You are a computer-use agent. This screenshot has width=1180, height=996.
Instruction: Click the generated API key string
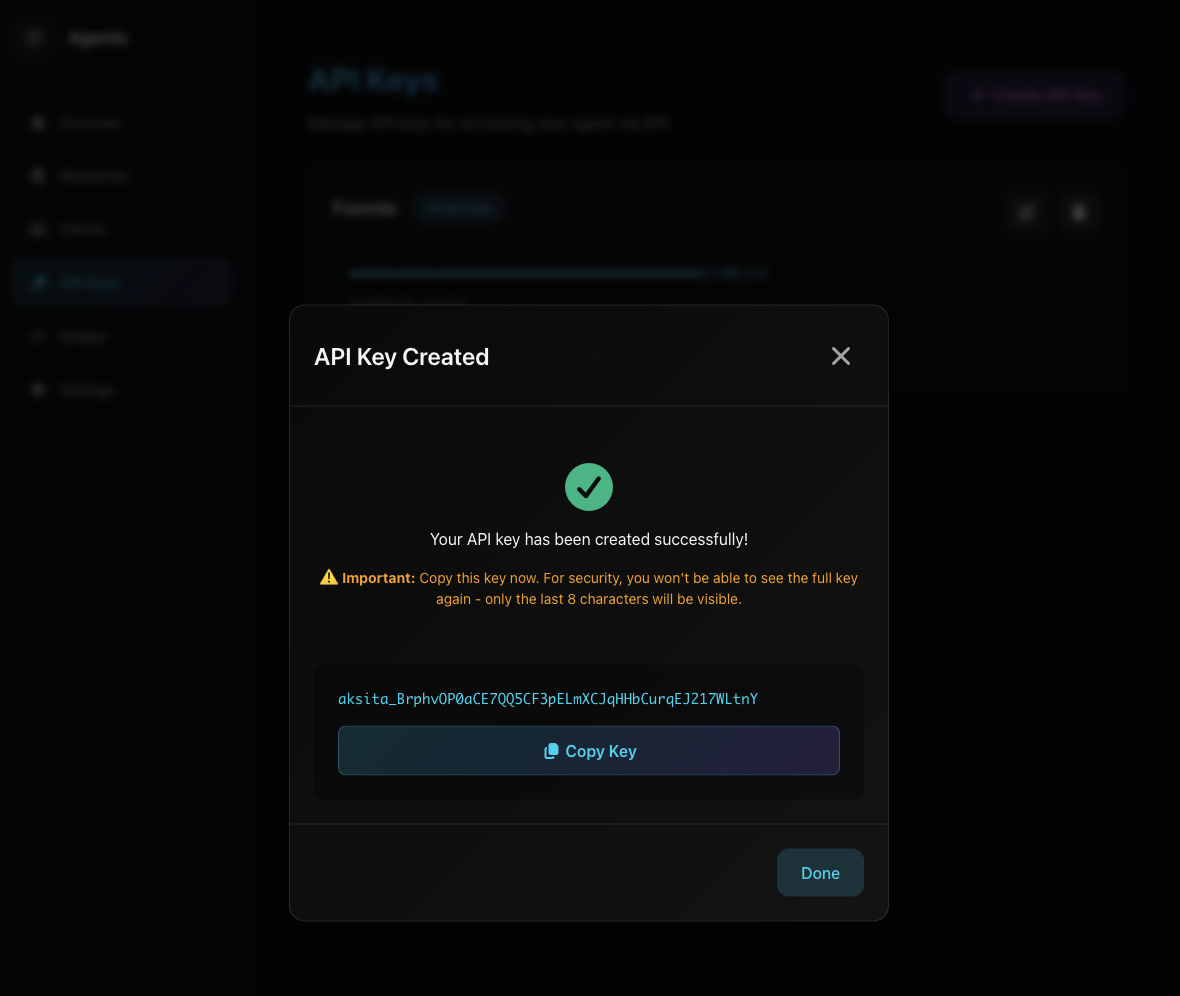[548, 698]
